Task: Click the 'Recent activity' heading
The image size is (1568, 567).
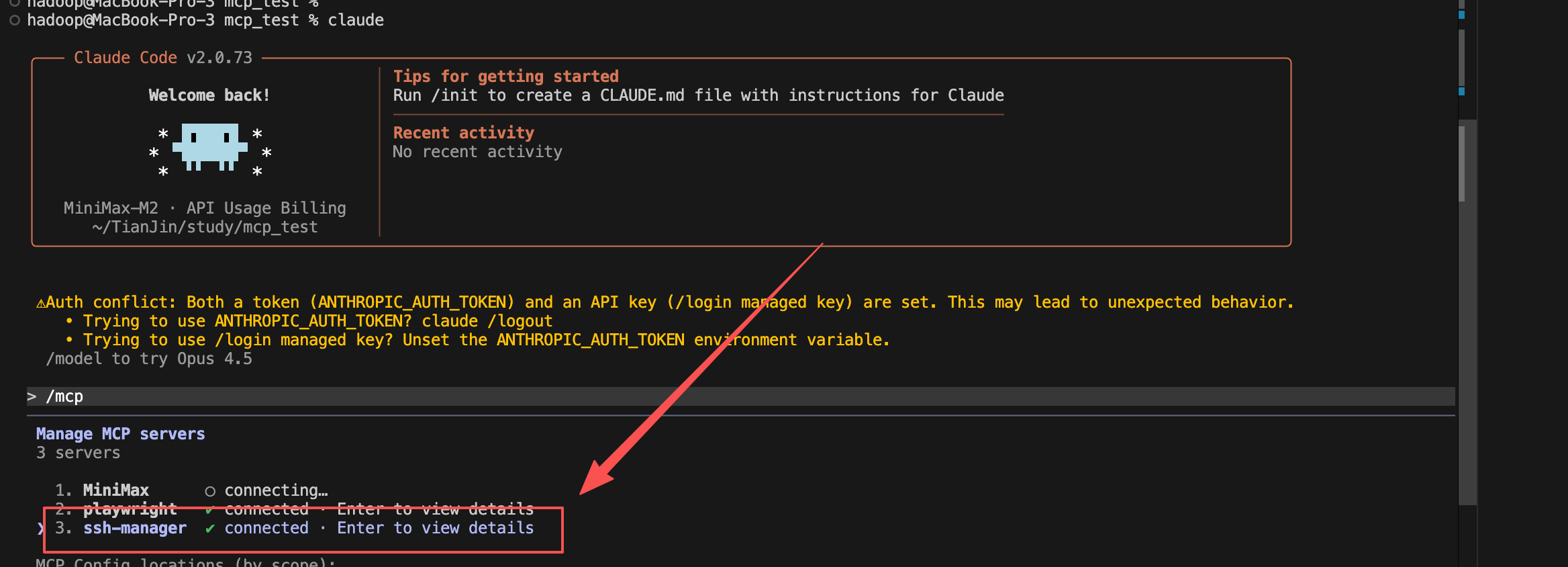Action: (464, 133)
